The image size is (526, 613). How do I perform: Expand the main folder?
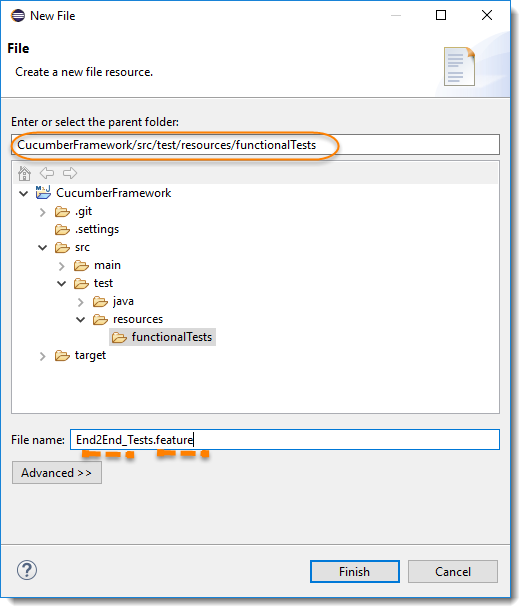tap(61, 266)
